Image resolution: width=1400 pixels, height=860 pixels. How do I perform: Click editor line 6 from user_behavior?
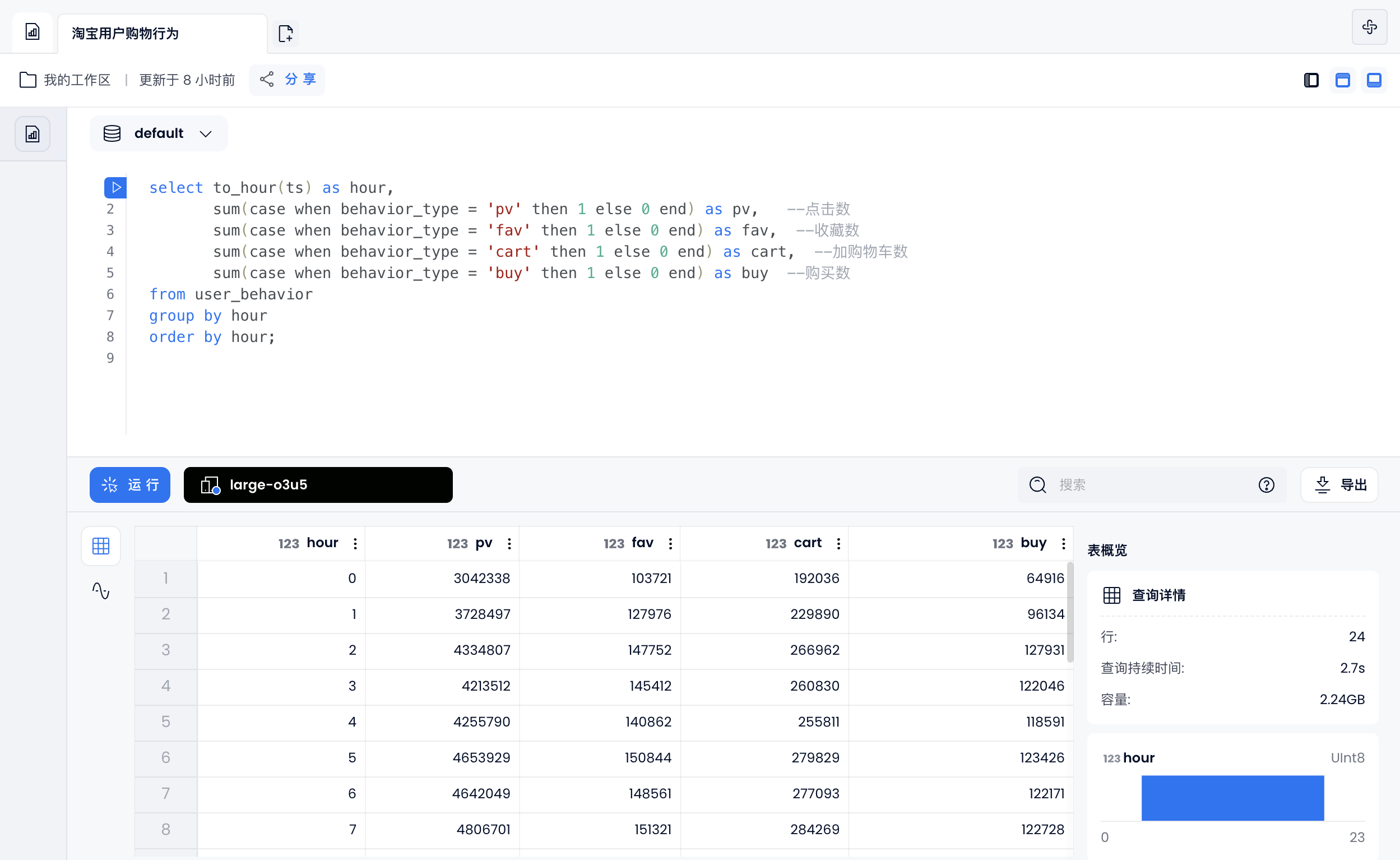[231, 294]
